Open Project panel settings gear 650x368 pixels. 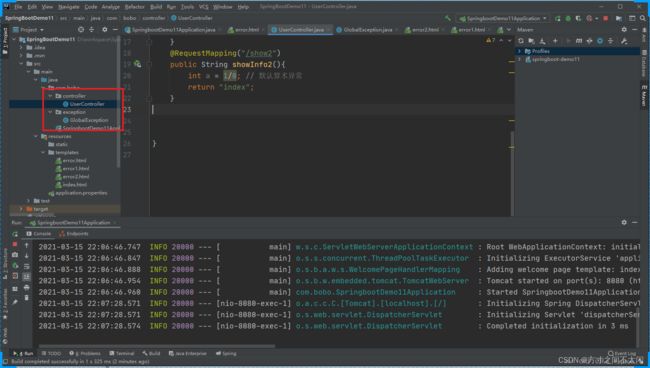[104, 29]
